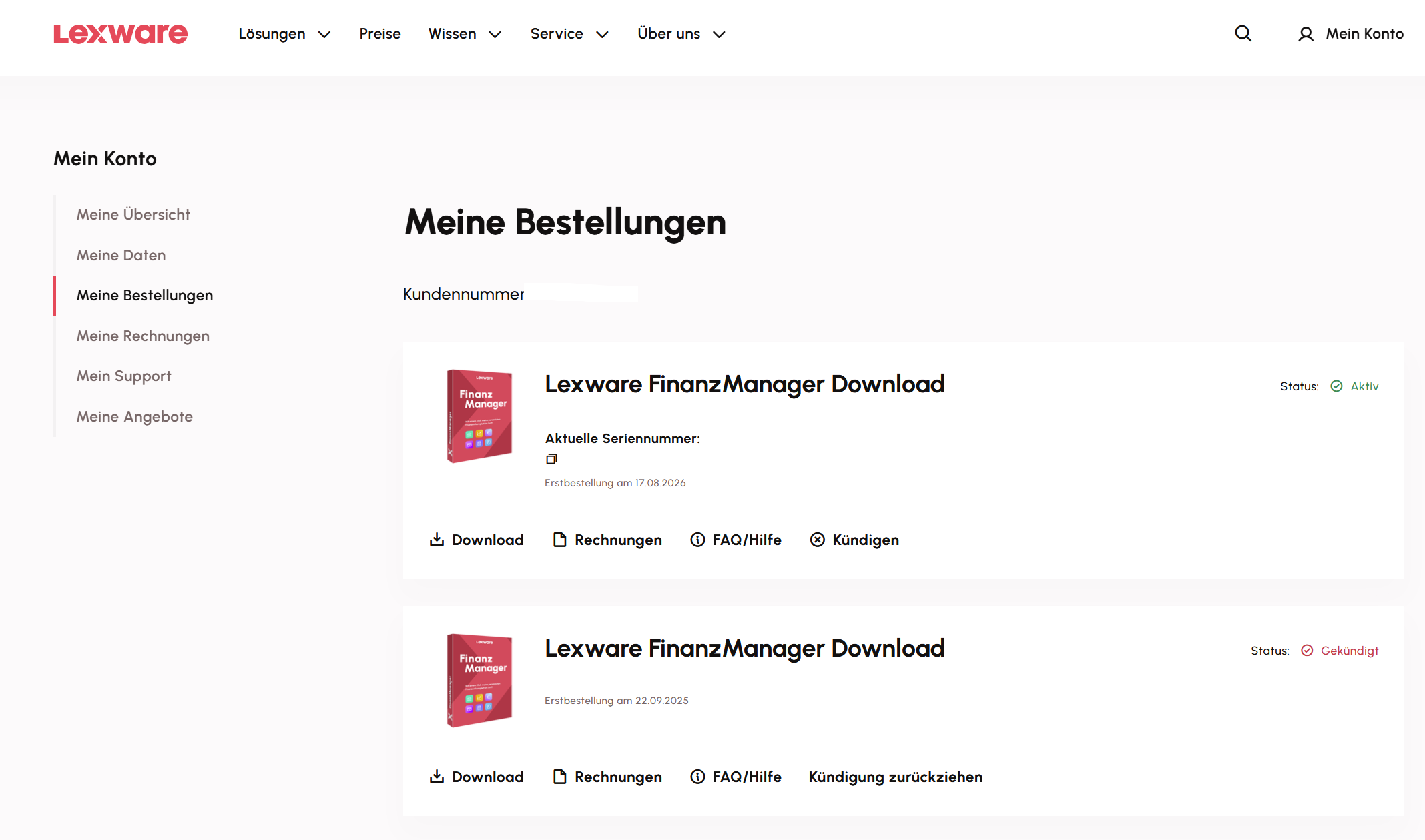
Task: Click the Rechnungen document icon in the Gekündigt order
Action: point(559,777)
